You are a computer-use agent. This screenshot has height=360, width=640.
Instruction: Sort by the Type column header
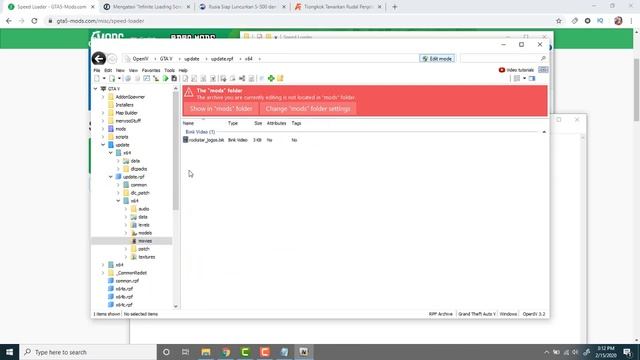click(233, 123)
